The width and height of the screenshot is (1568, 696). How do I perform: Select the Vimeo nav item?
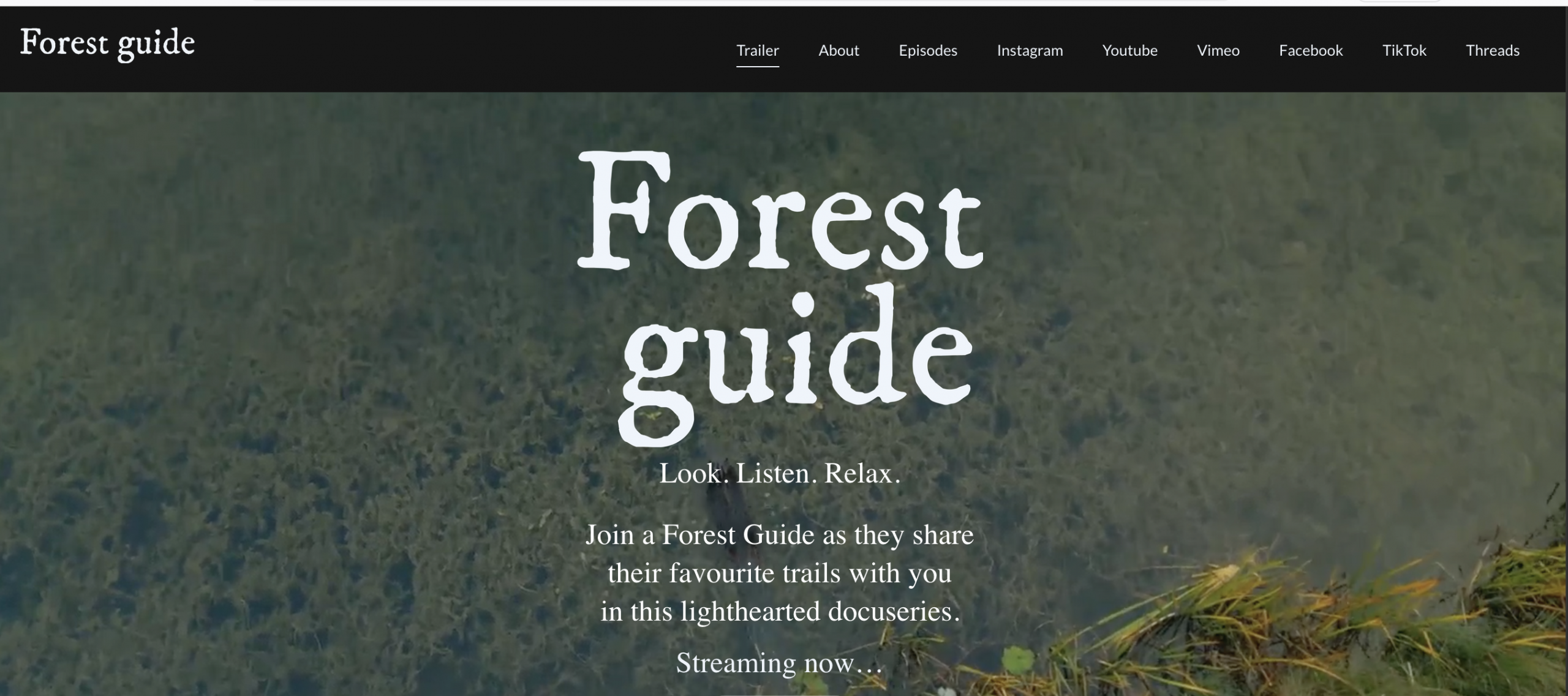click(1218, 50)
